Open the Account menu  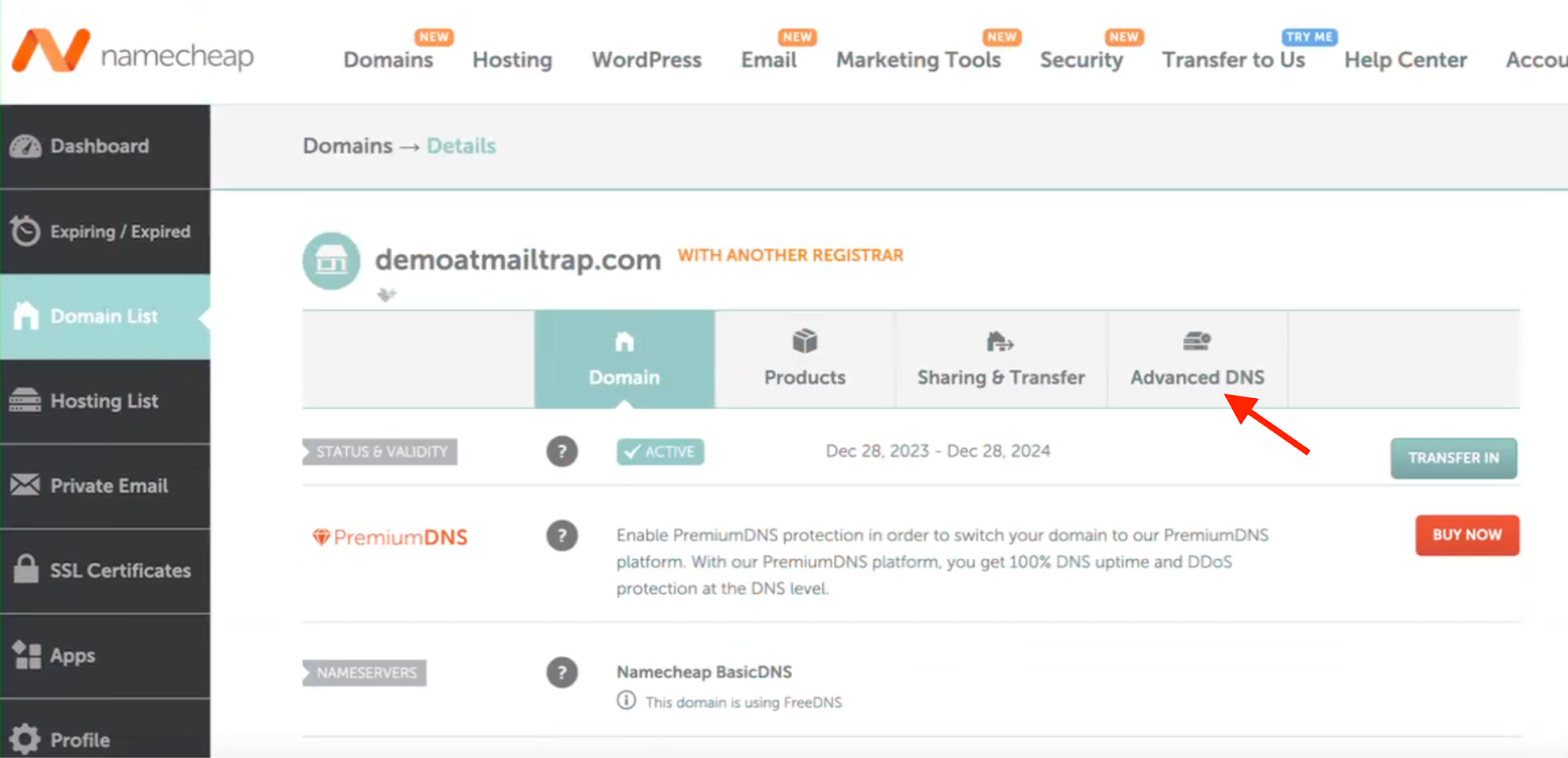pos(1537,60)
